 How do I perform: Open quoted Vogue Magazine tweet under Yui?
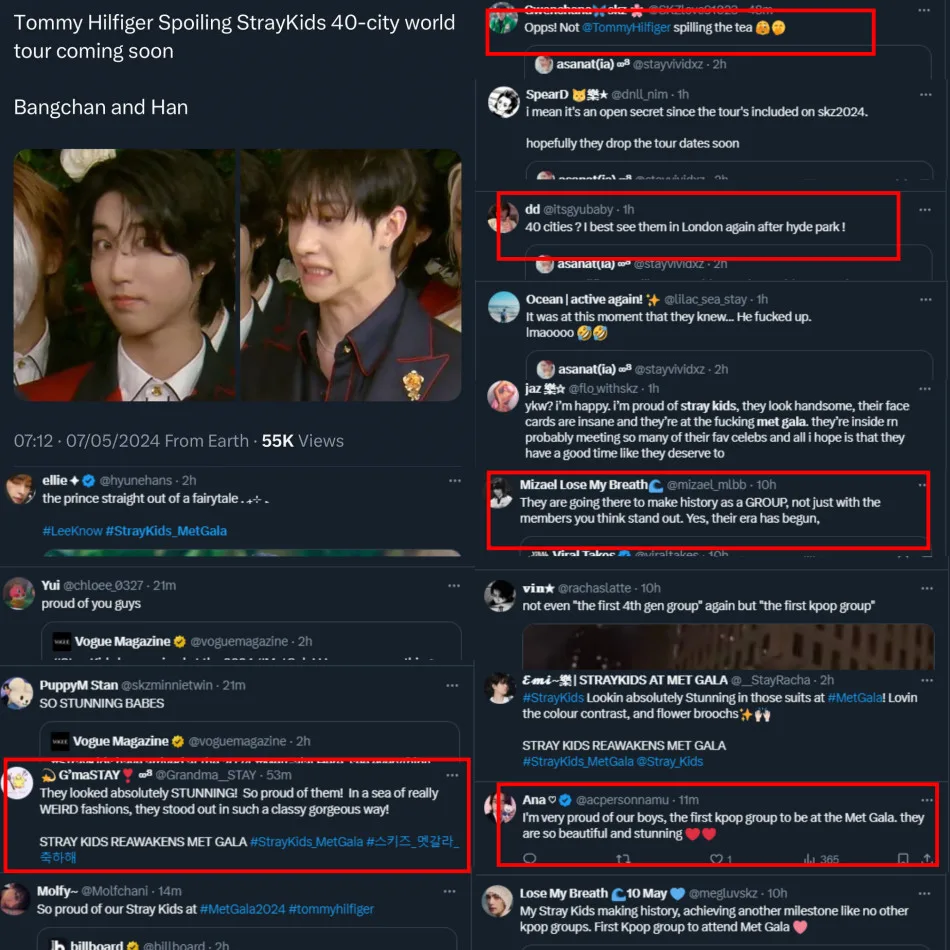click(x=251, y=641)
